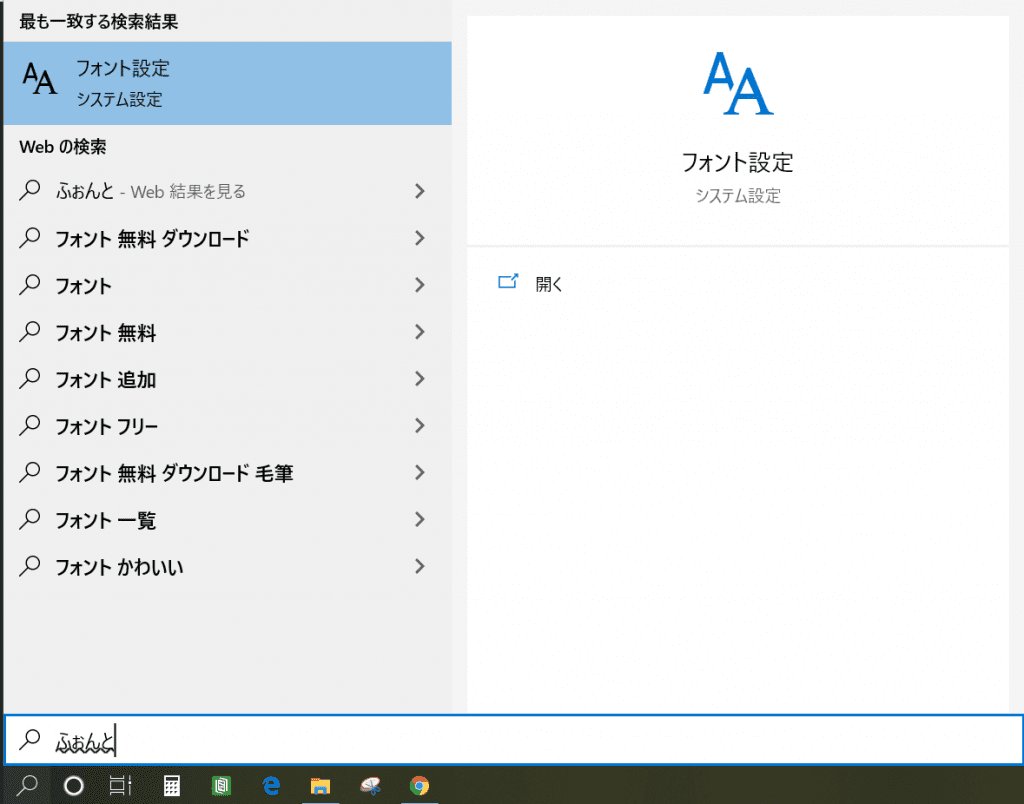Open the フォント設定 best match result
This screenshot has width=1024, height=804.
pos(226,83)
